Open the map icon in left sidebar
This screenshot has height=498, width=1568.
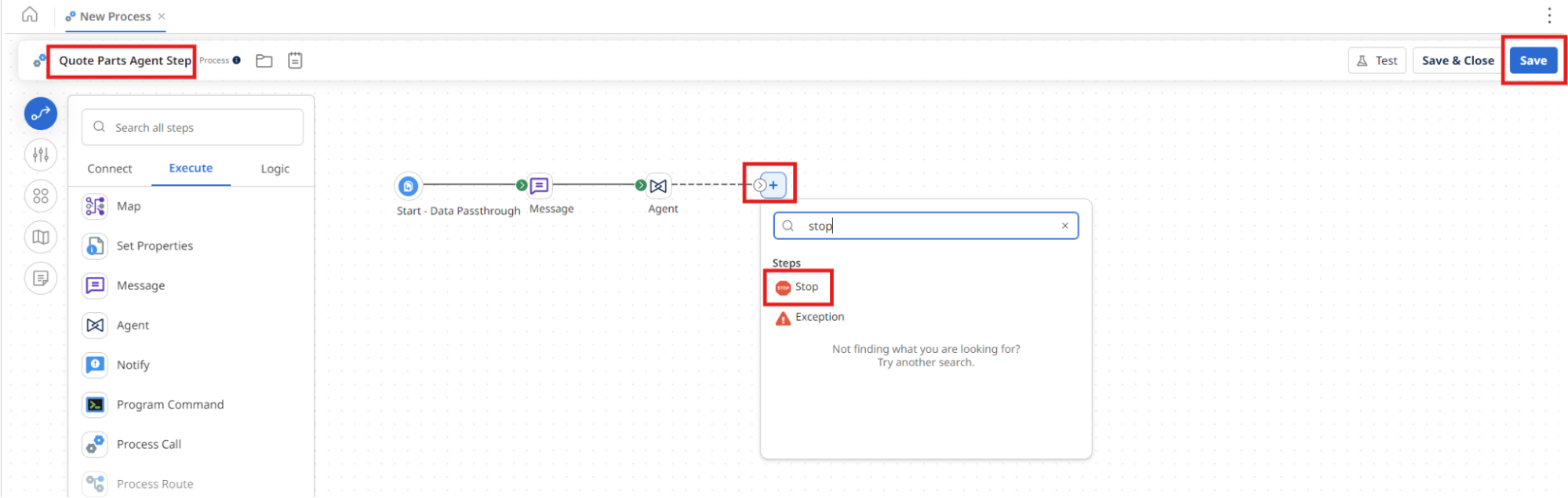click(41, 237)
